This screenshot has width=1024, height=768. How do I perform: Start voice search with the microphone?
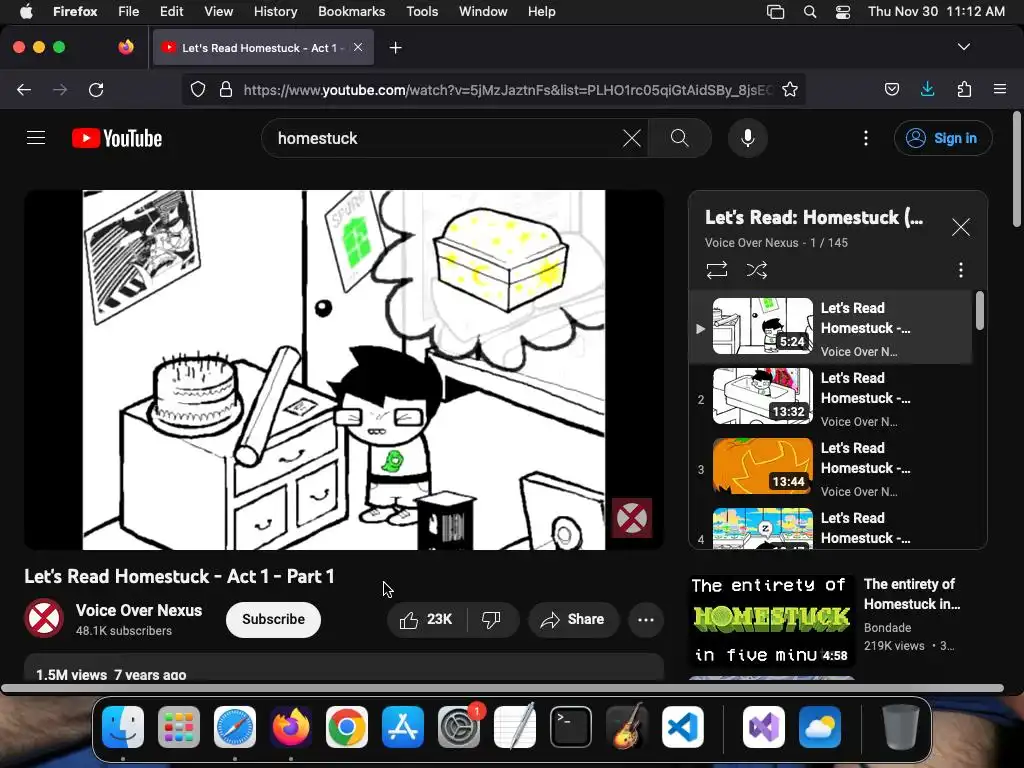pyautogui.click(x=748, y=138)
